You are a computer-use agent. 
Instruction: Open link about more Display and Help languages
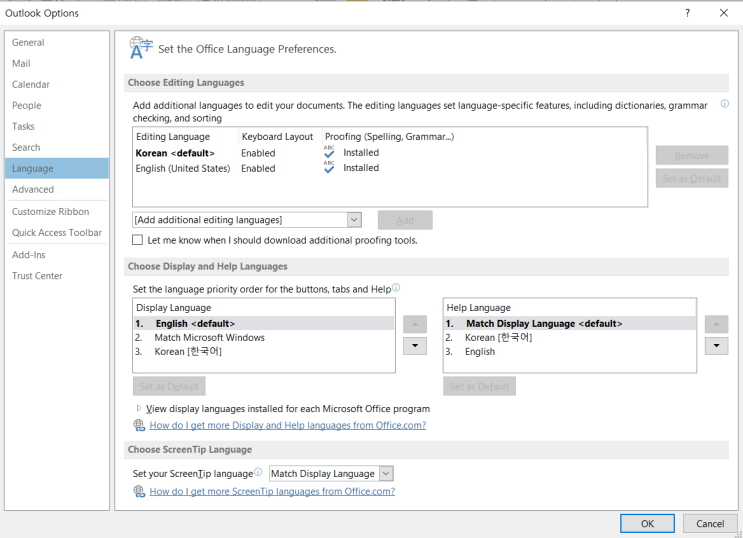coord(288,425)
